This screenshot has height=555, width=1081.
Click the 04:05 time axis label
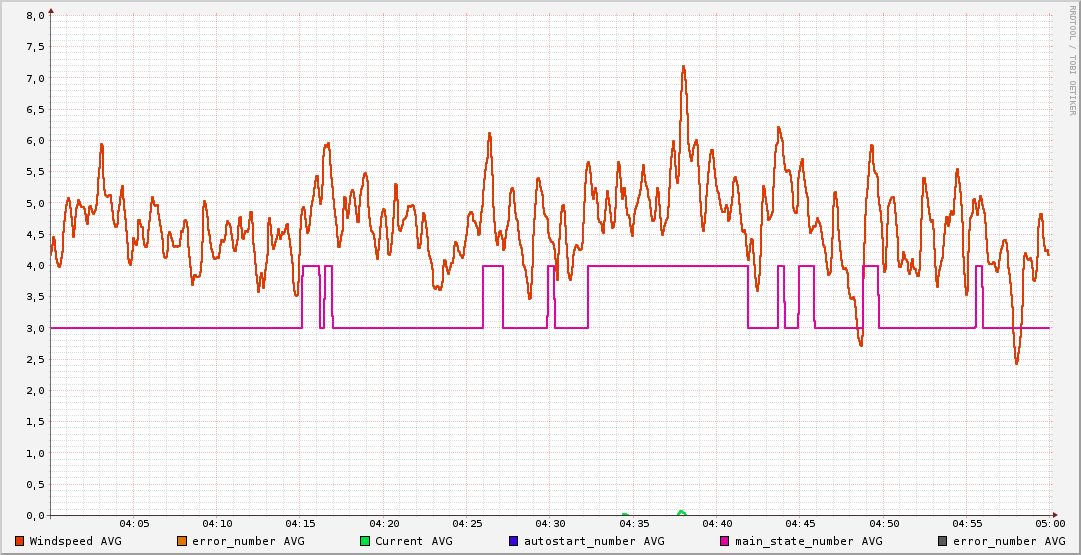(x=134, y=524)
